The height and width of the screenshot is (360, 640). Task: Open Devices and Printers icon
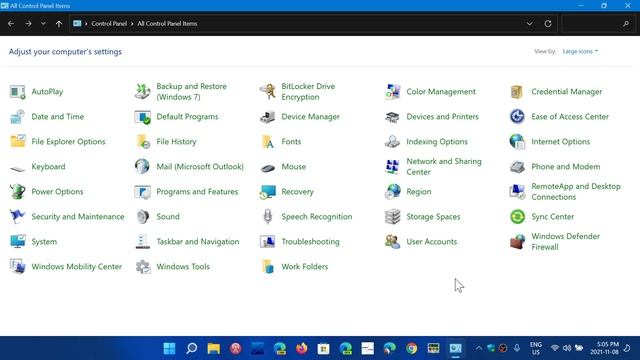click(x=392, y=117)
